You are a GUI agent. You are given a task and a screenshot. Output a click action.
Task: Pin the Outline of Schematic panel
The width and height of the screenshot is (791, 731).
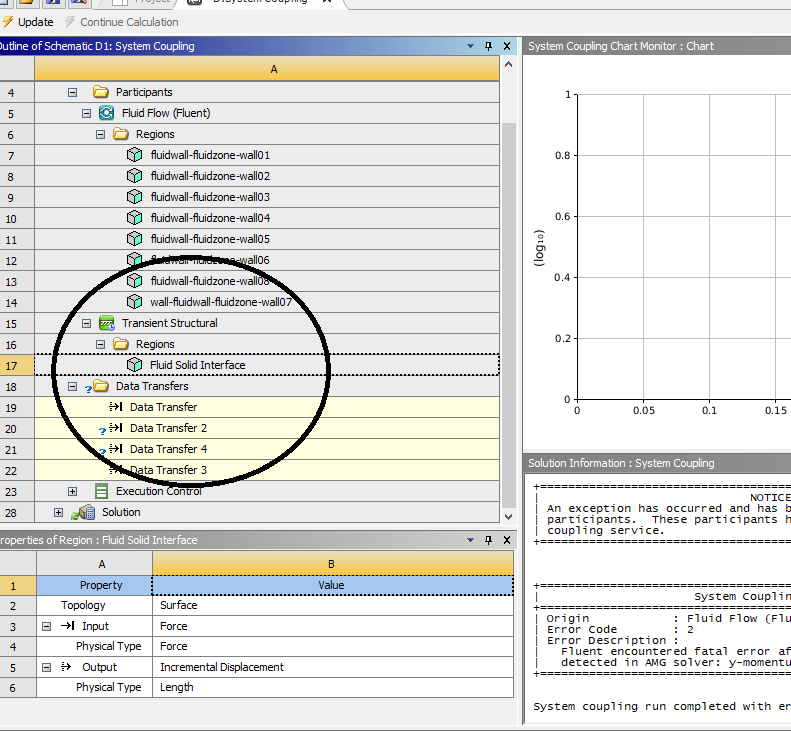coord(489,46)
